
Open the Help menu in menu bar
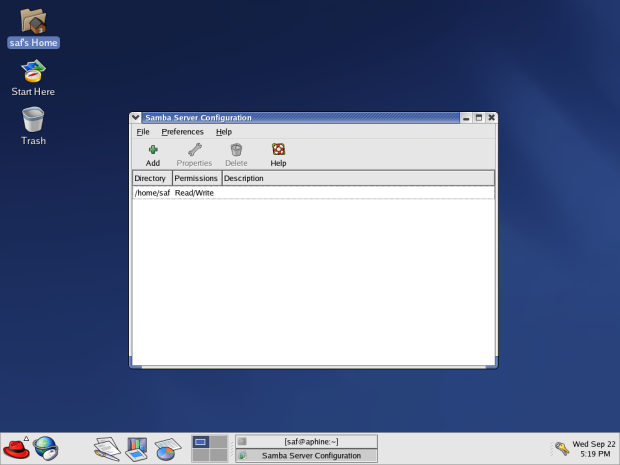point(224,132)
